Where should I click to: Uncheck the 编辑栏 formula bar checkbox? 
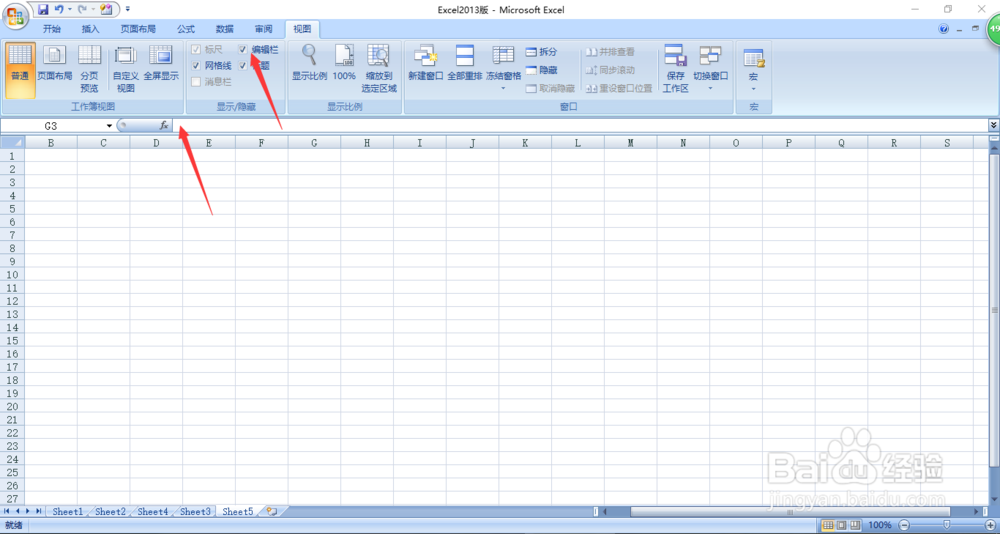click(243, 49)
